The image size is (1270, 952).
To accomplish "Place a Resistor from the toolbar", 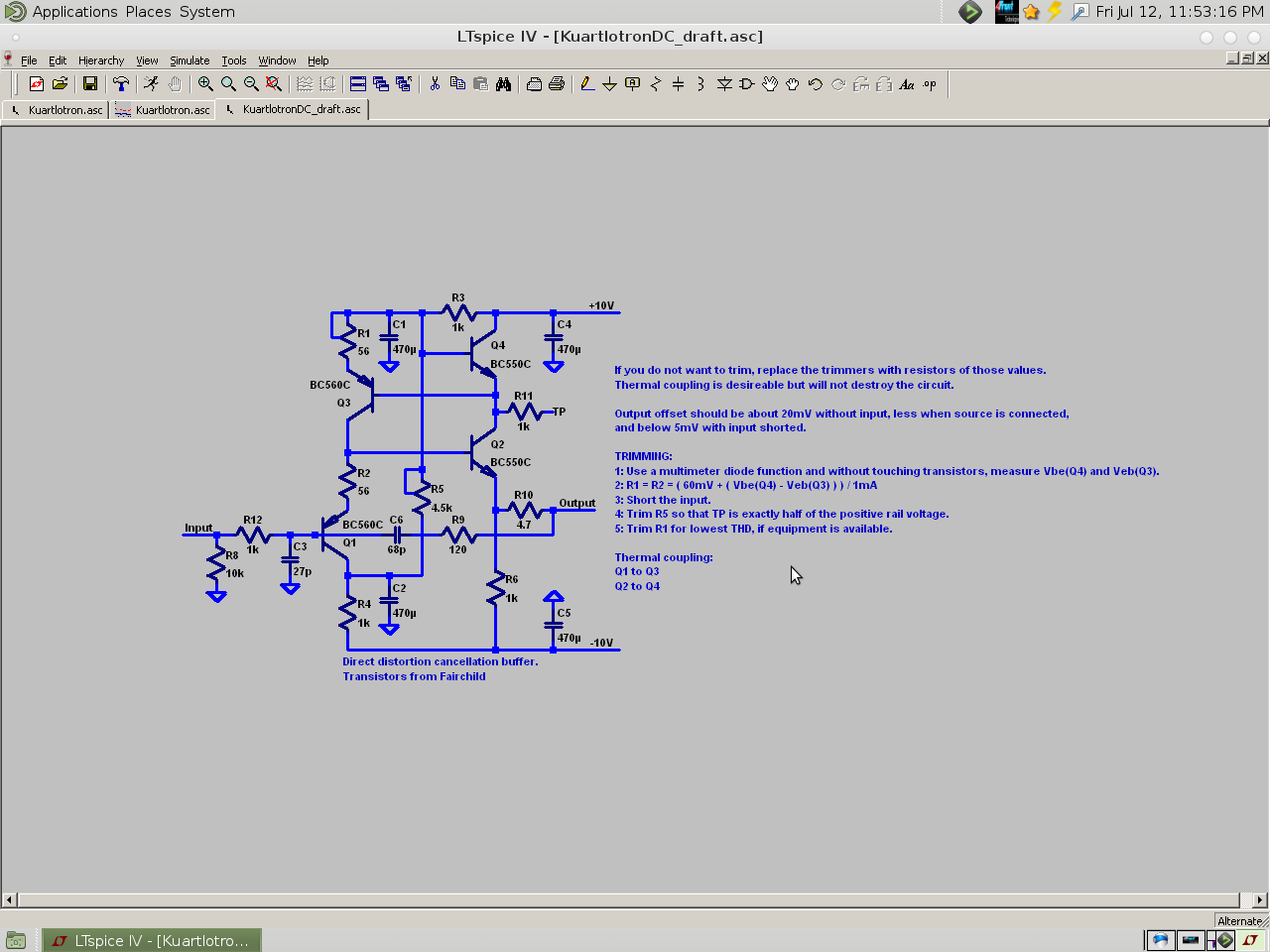I will (x=656, y=84).
